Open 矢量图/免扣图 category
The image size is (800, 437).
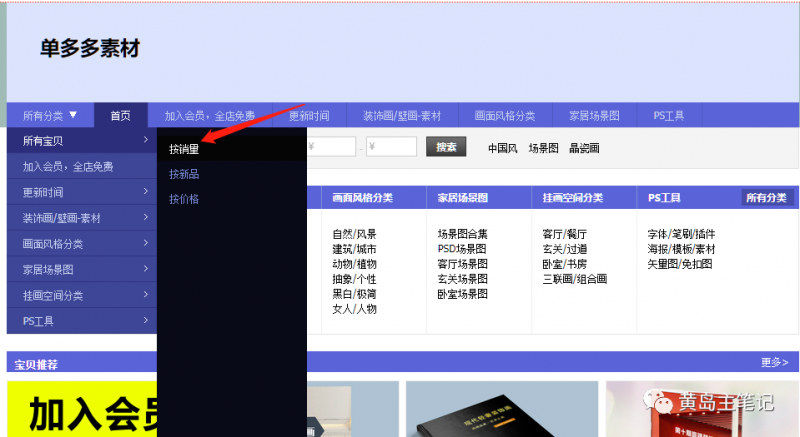(x=680, y=264)
